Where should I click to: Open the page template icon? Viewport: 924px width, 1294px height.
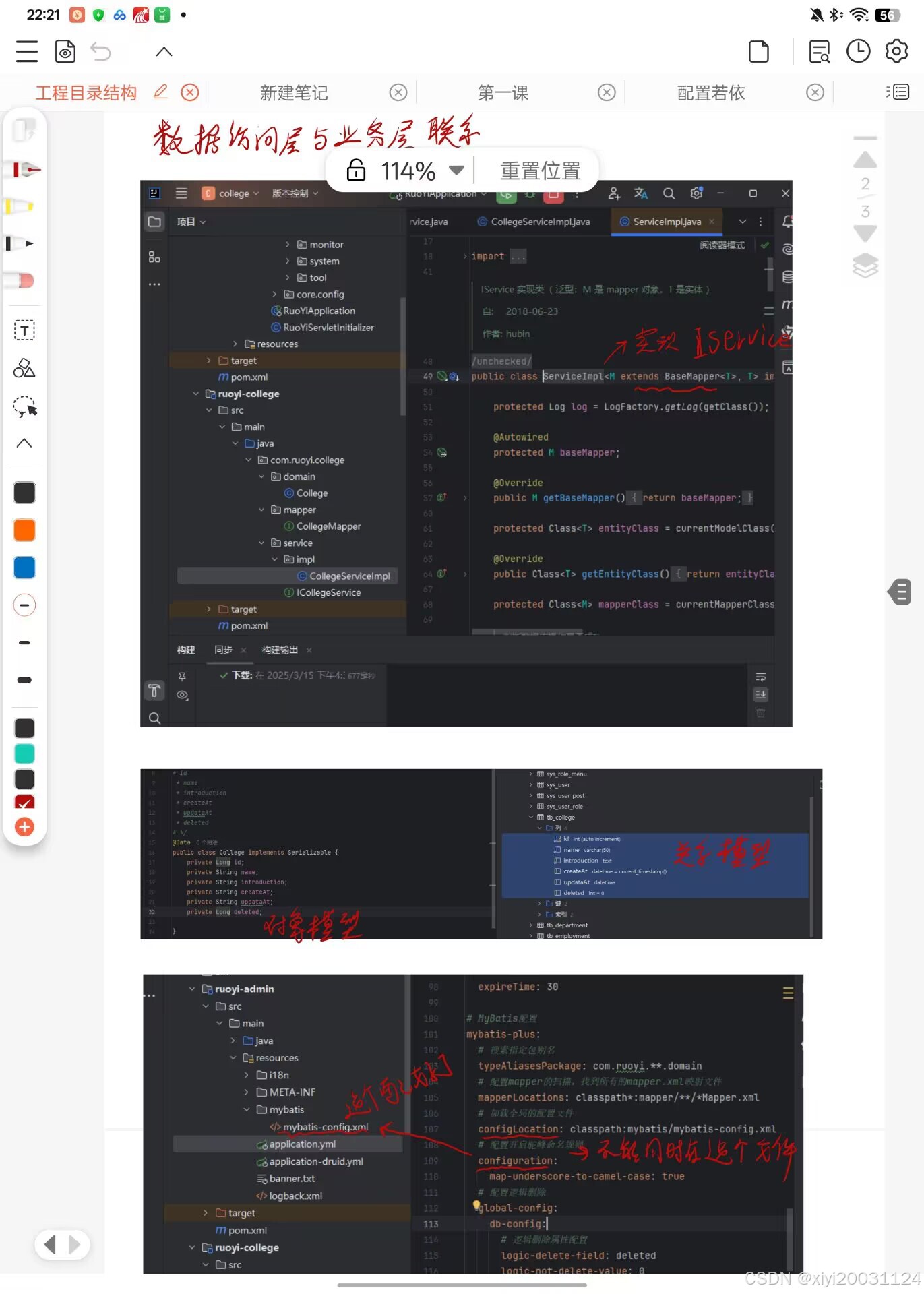click(x=759, y=52)
